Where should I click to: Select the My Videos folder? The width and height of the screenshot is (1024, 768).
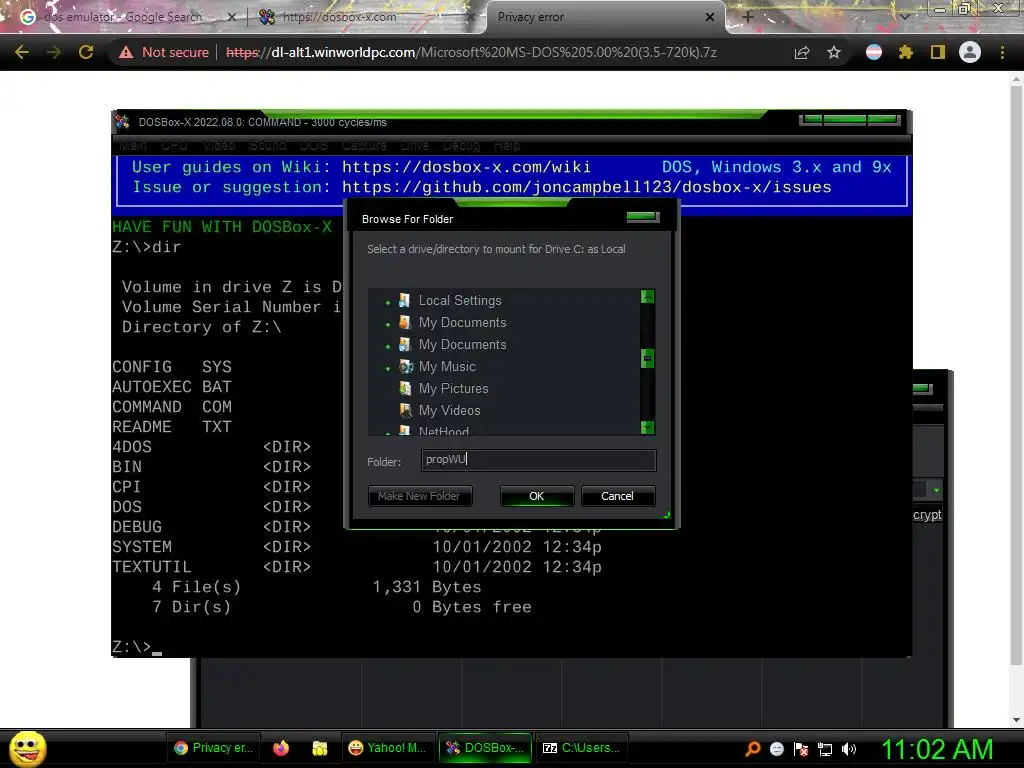449,410
